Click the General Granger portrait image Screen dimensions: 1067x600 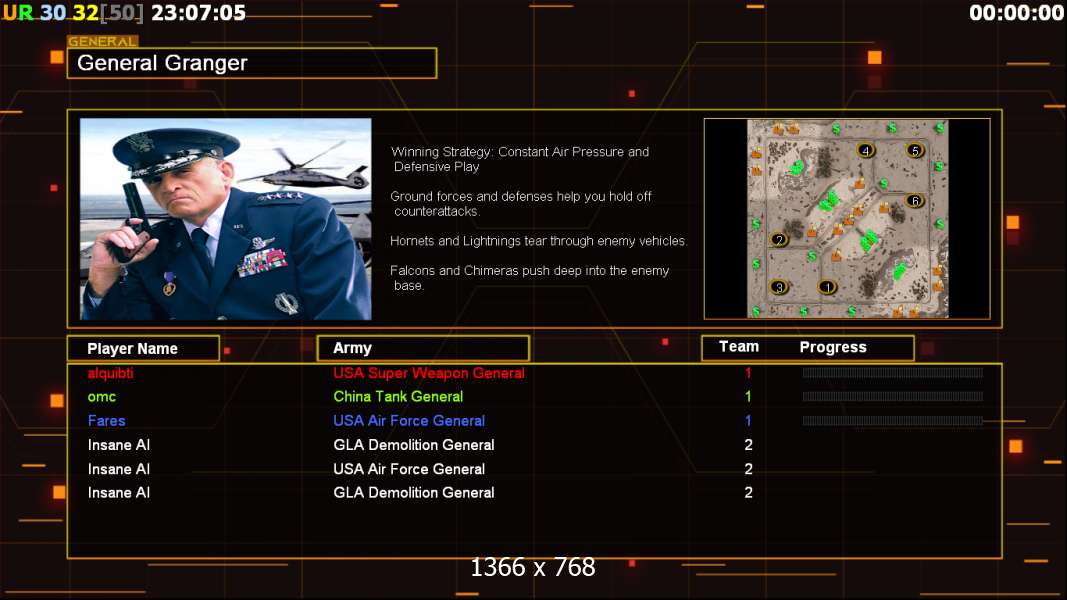coord(226,219)
